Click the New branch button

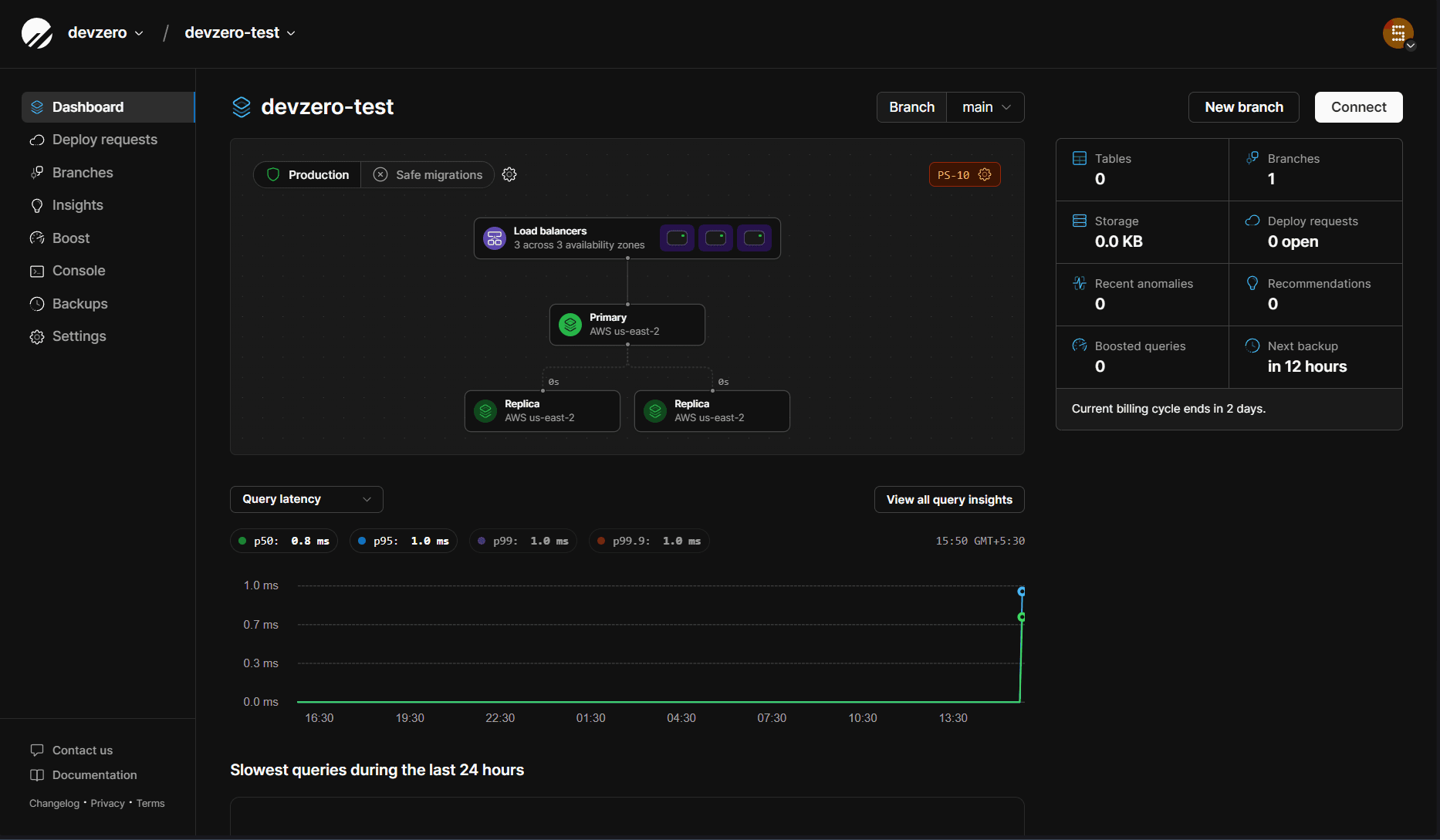point(1243,107)
